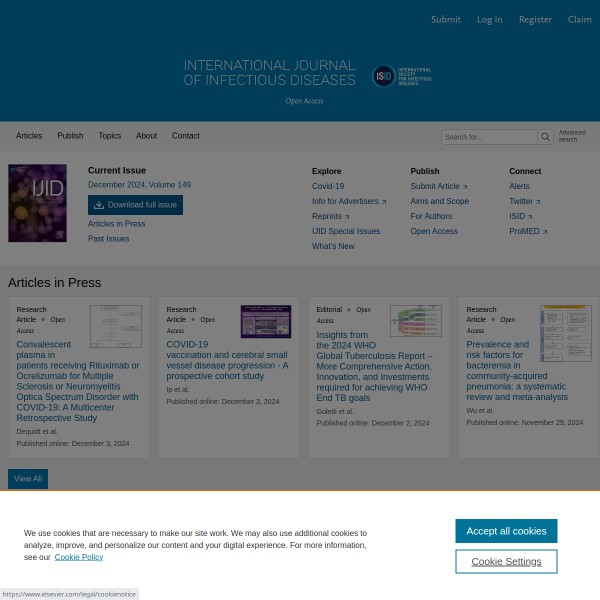Open thumbnail of COVID-19 vaccination article

point(265,321)
